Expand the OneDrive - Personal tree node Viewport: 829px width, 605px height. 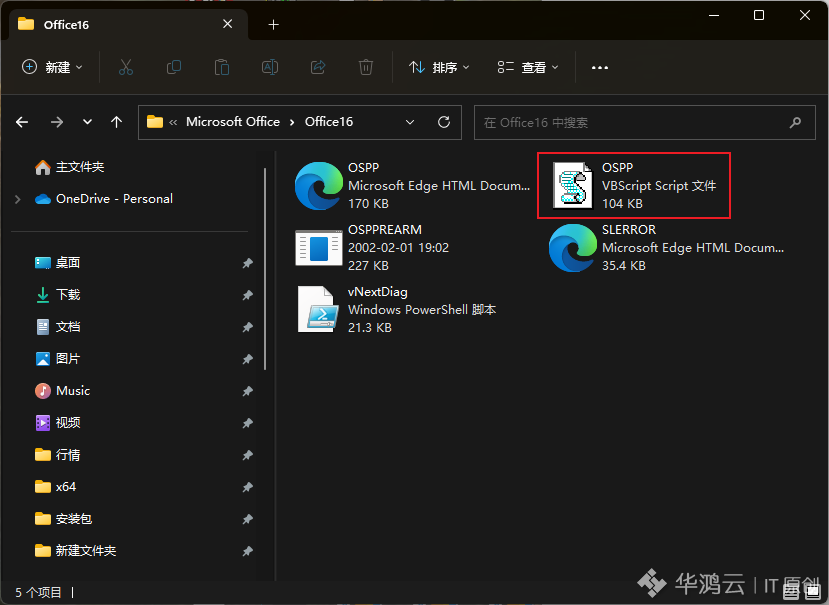(x=17, y=199)
